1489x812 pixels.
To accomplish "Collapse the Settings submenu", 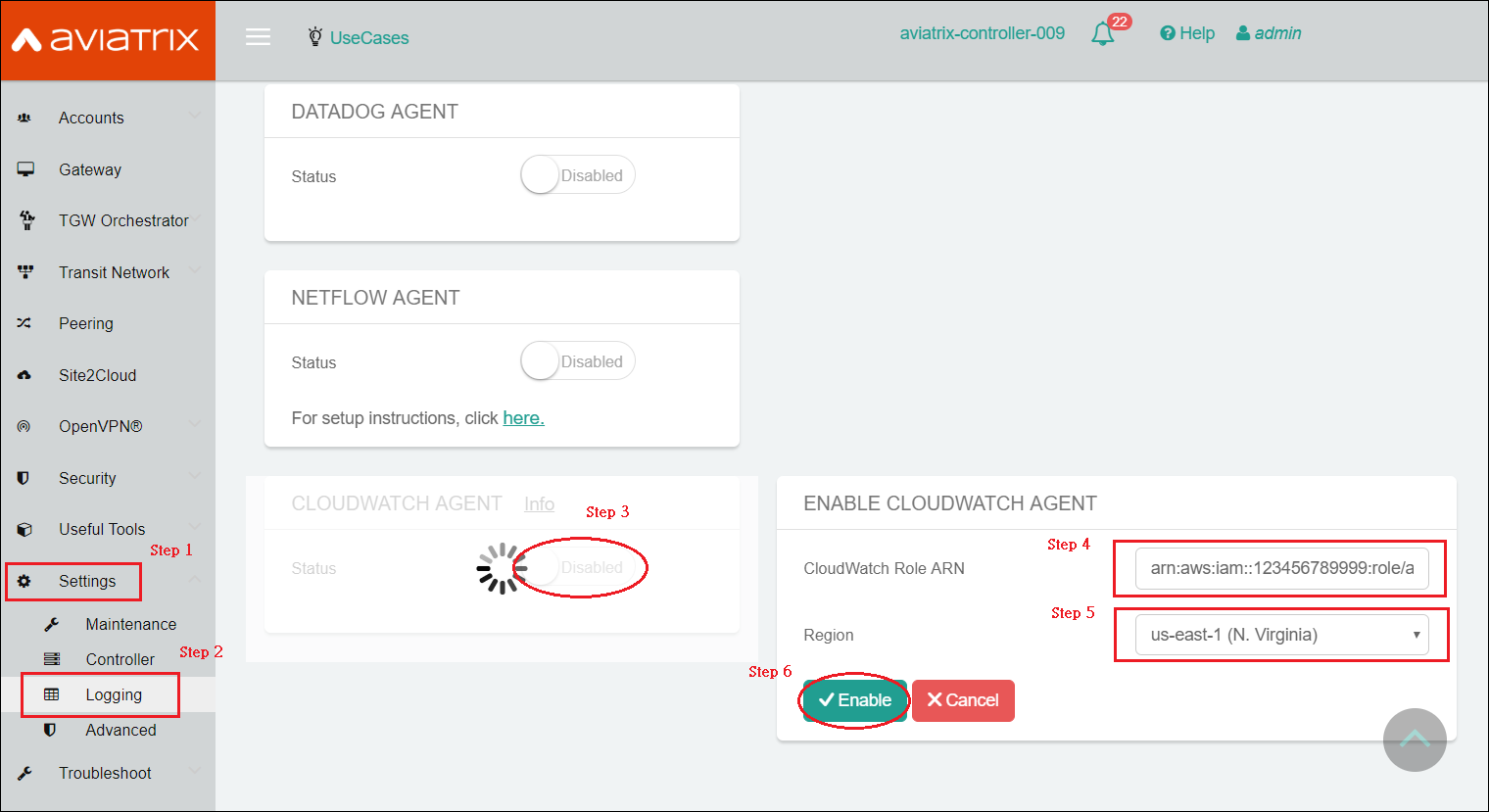I will [x=88, y=581].
